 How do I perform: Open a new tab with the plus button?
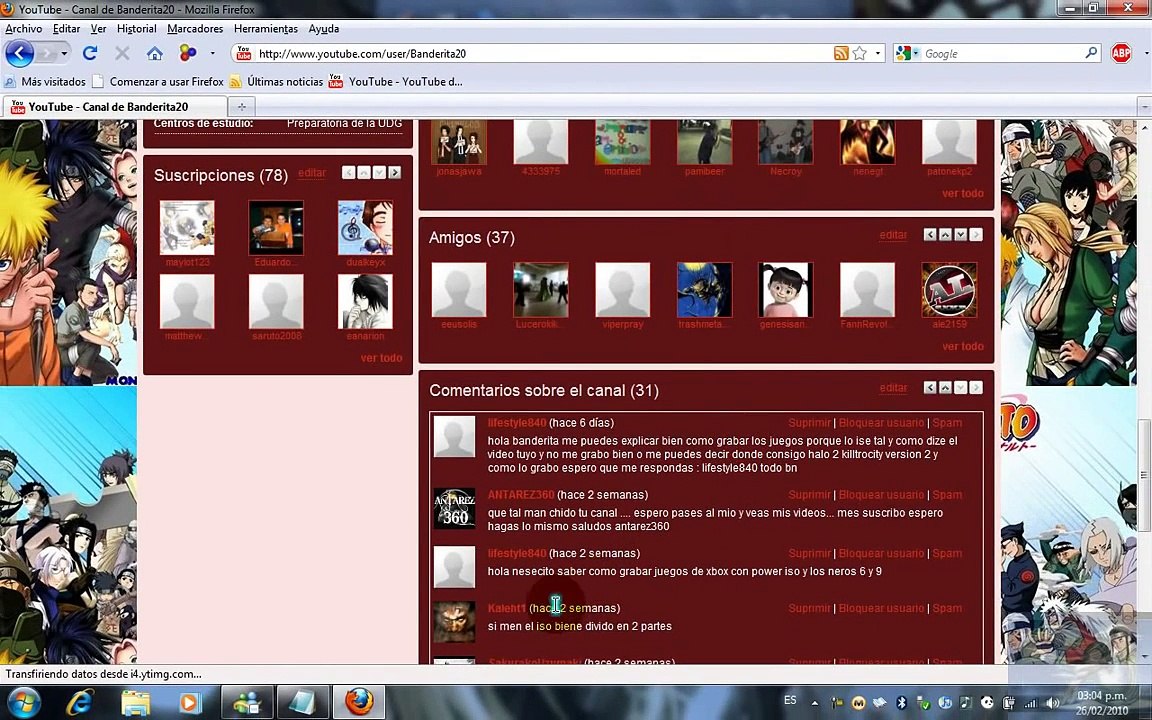[241, 107]
